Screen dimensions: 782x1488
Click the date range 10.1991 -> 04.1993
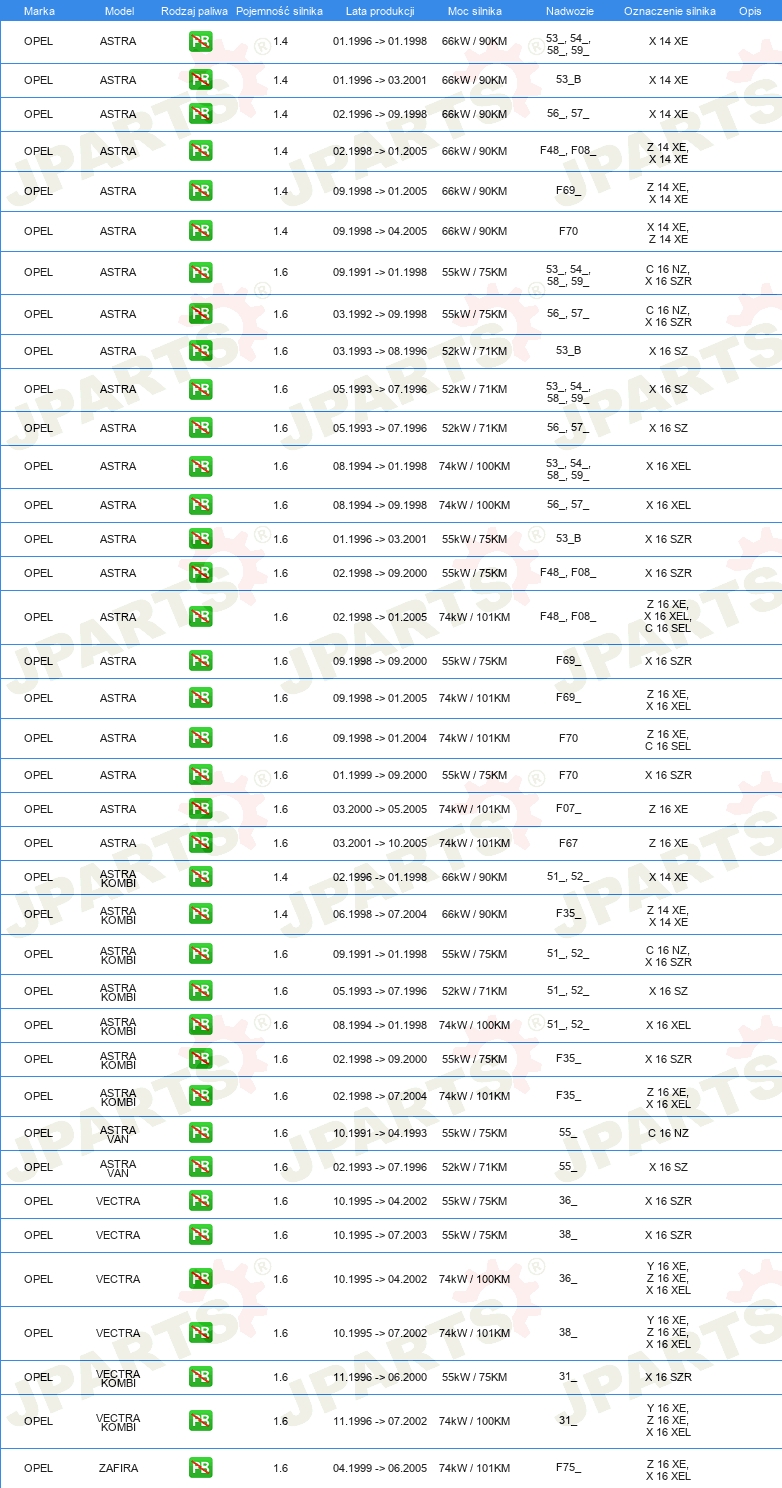(380, 1133)
